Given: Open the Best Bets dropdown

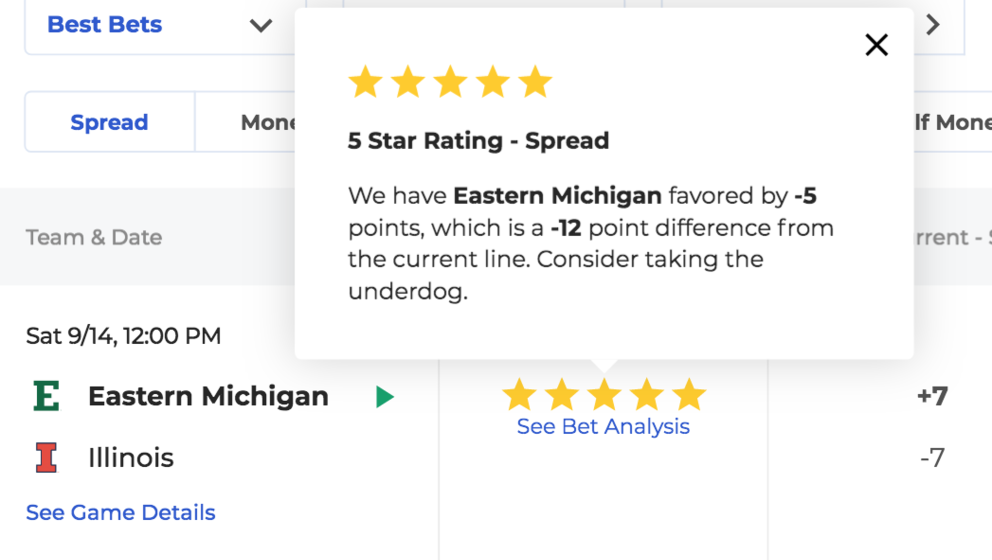Looking at the screenshot, I should tap(159, 25).
